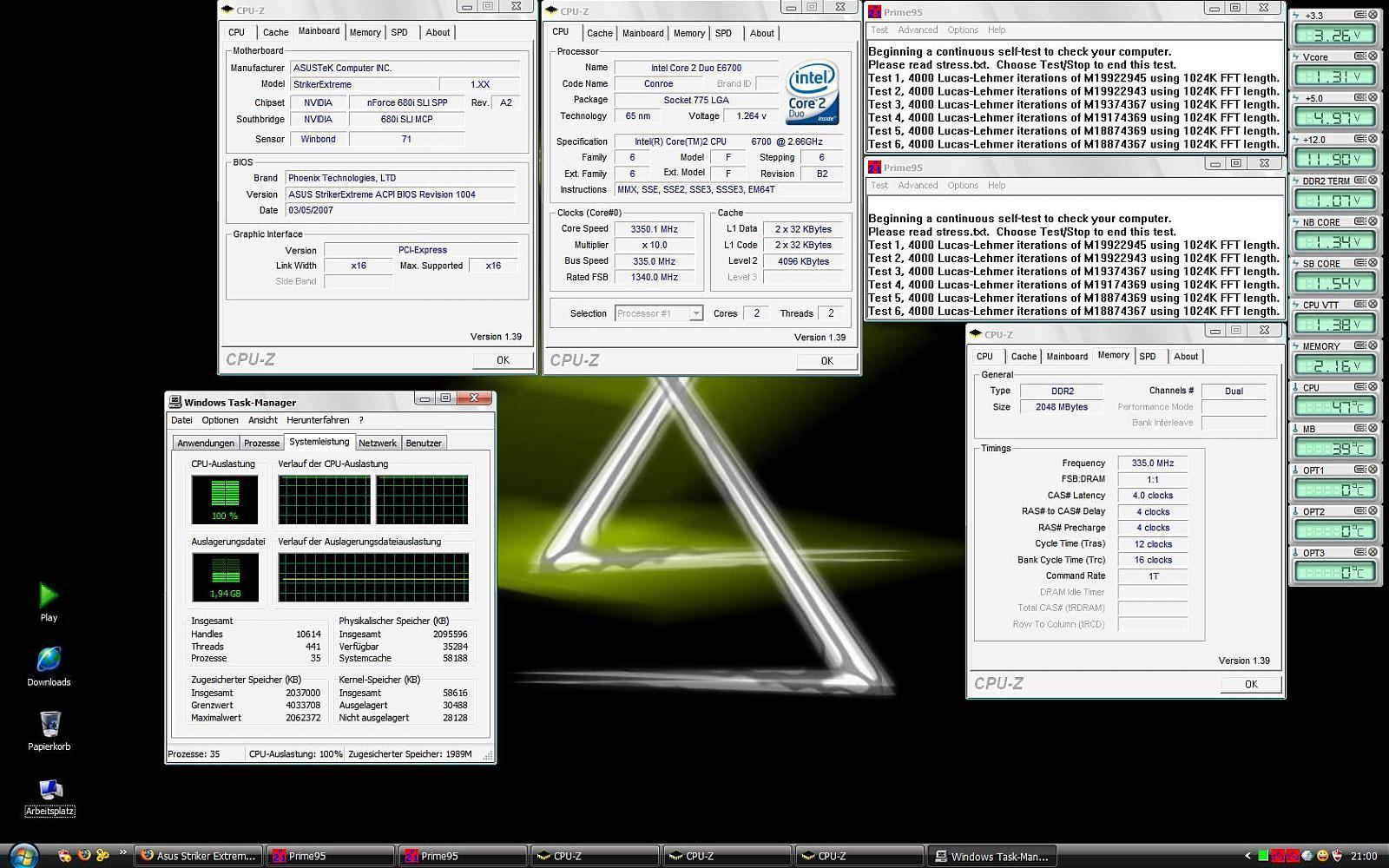Screen dimensions: 1389x868
Task: Open the Play desktop shortcut
Action: click(x=49, y=602)
